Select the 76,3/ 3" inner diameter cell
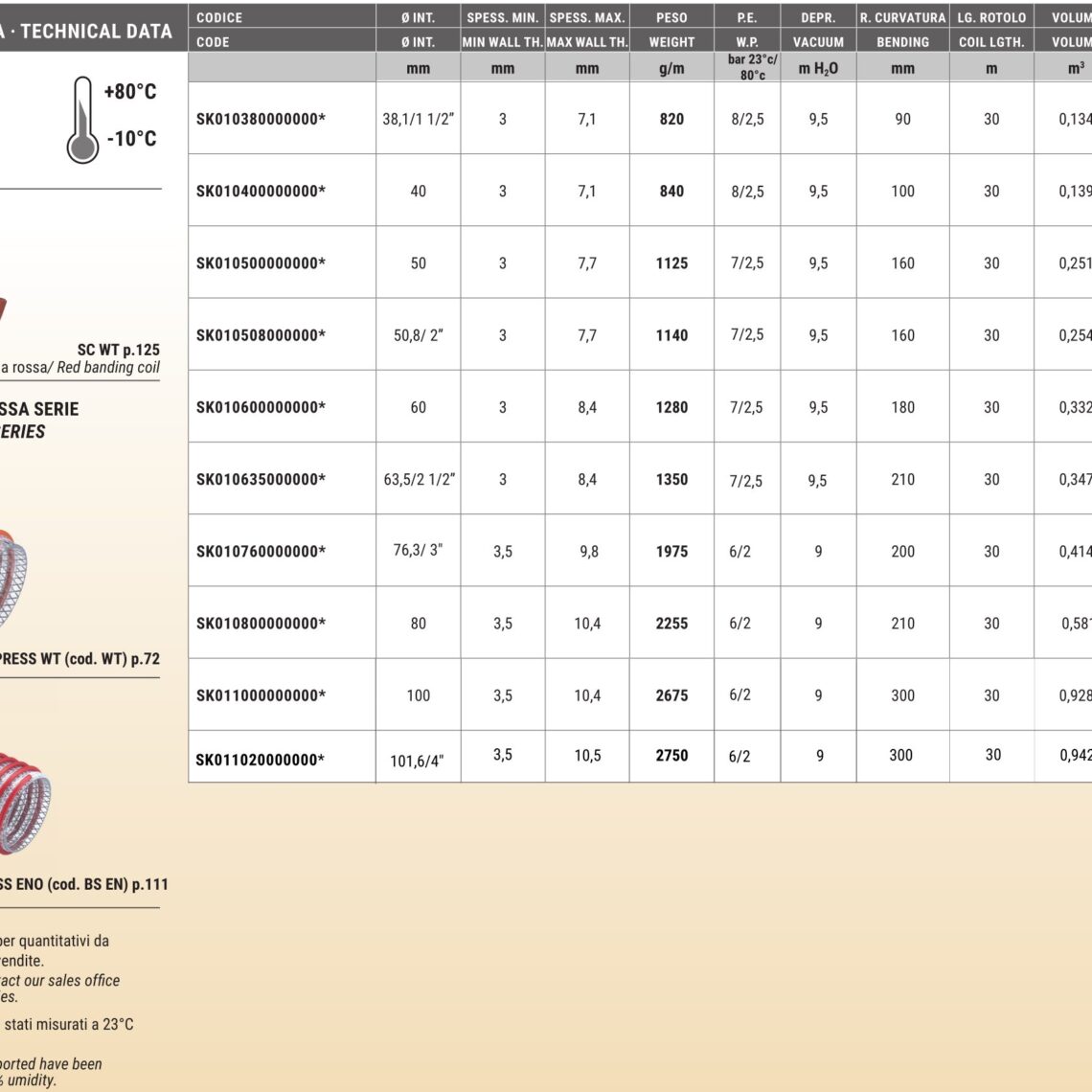Image resolution: width=1092 pixels, height=1092 pixels. (418, 550)
